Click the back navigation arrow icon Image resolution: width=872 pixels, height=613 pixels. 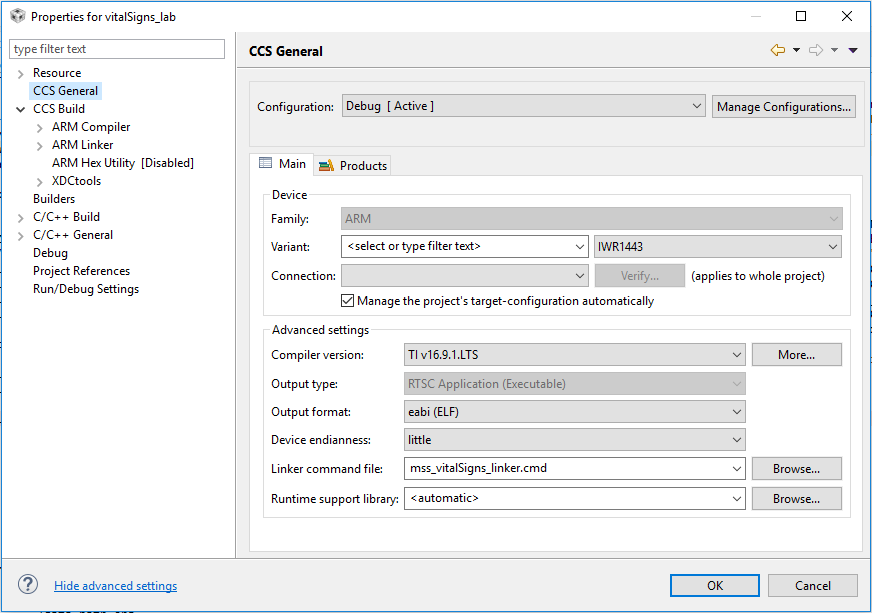(x=777, y=51)
